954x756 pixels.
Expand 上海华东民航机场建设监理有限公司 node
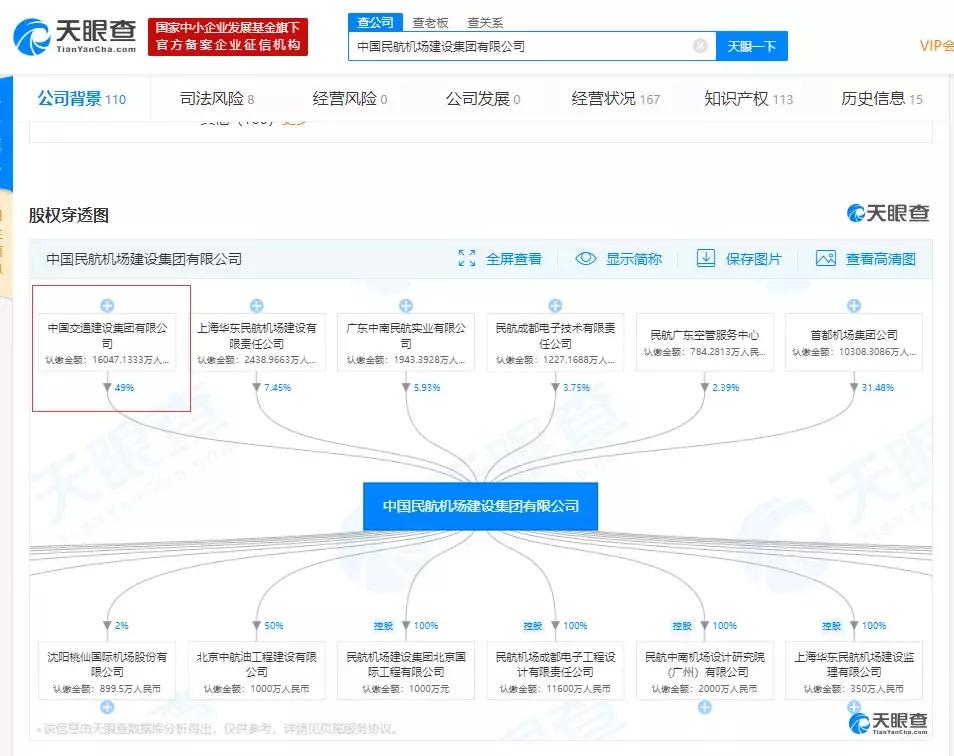tap(855, 705)
